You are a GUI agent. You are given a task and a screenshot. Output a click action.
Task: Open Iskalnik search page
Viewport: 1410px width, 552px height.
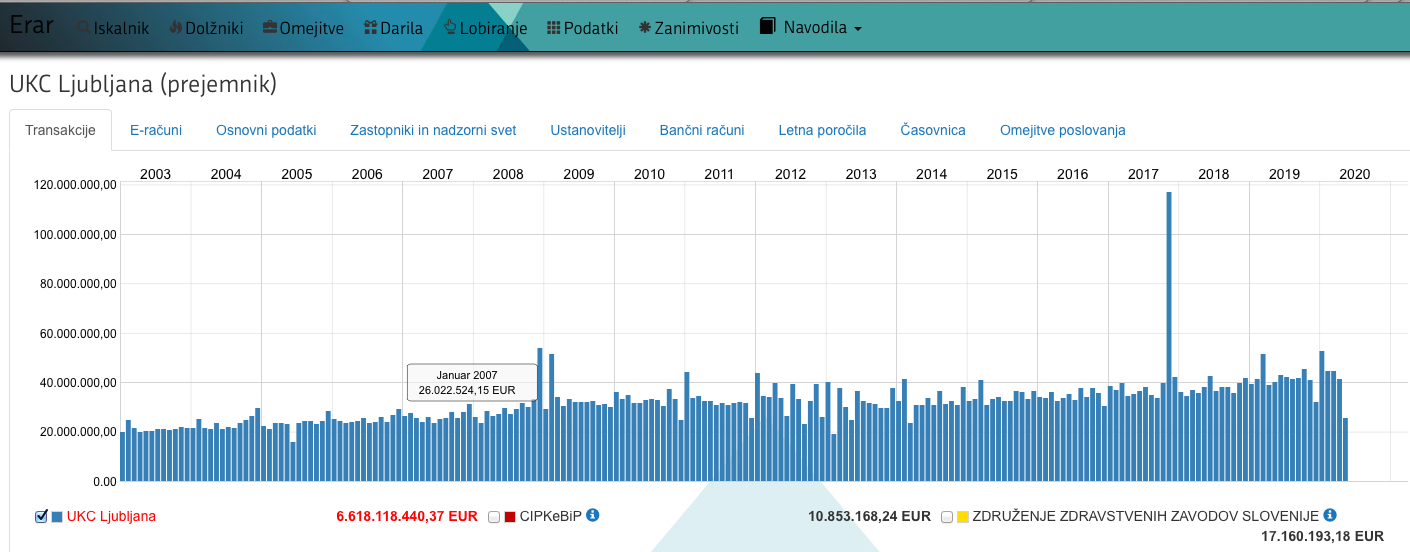113,28
